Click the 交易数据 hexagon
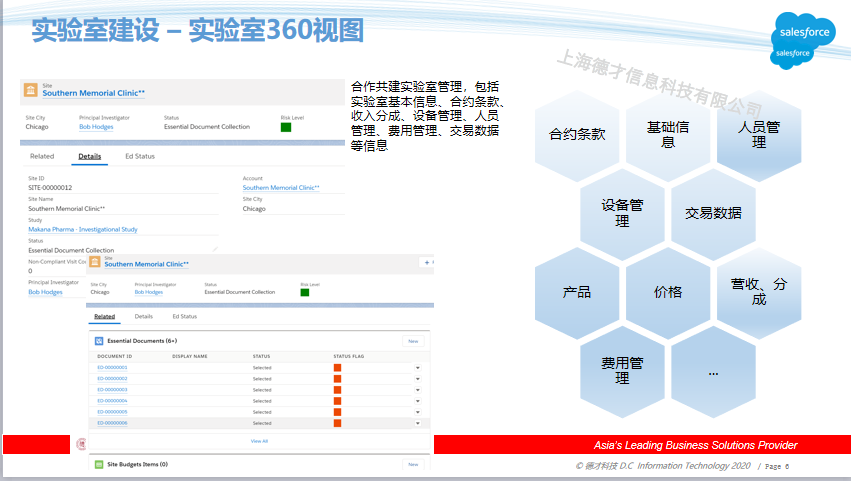The image size is (851, 481). click(x=713, y=213)
